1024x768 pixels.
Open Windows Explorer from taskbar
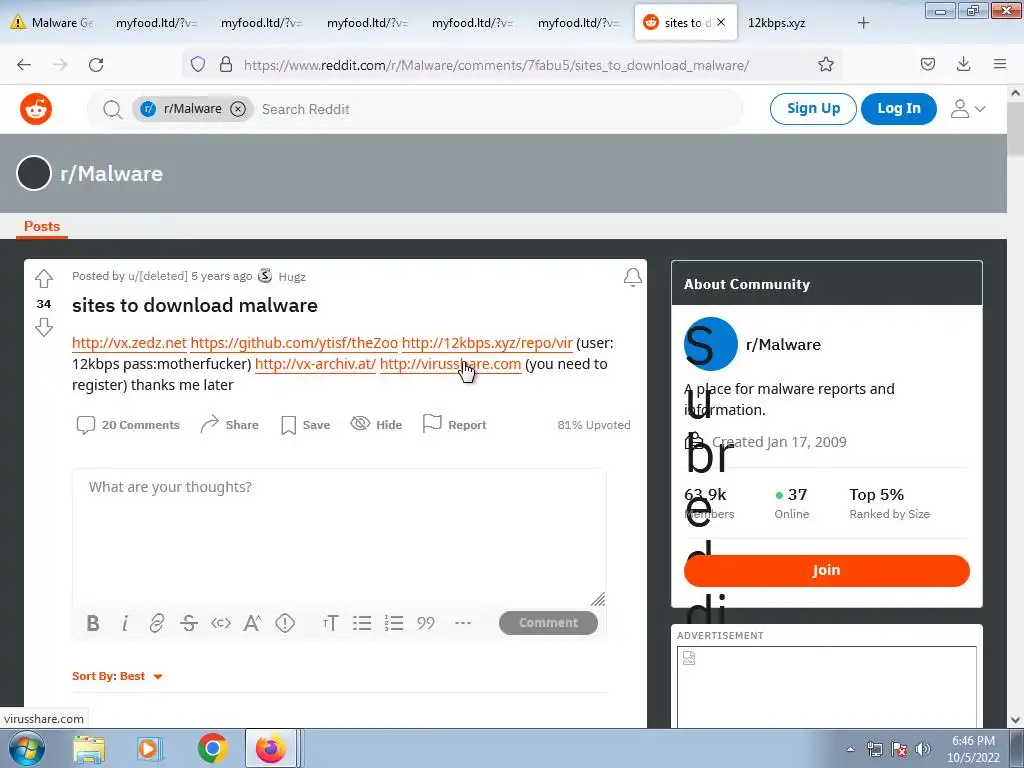tap(89, 749)
